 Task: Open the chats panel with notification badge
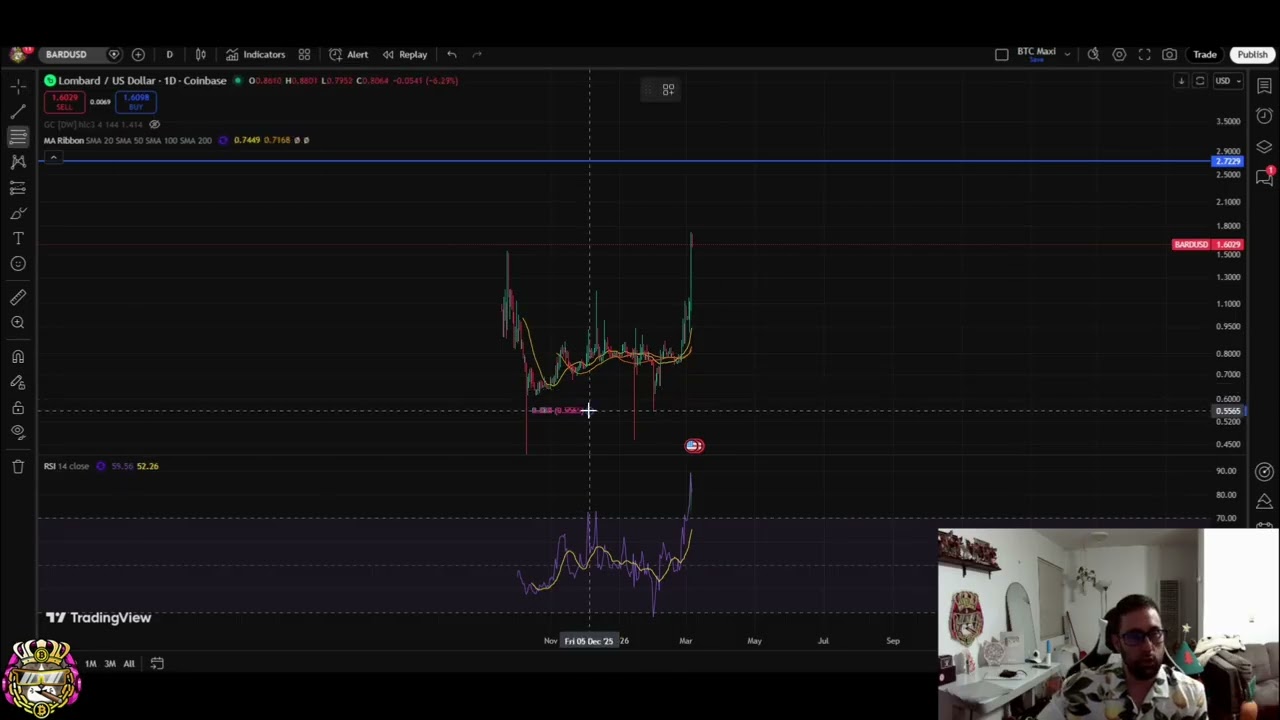(1265, 177)
